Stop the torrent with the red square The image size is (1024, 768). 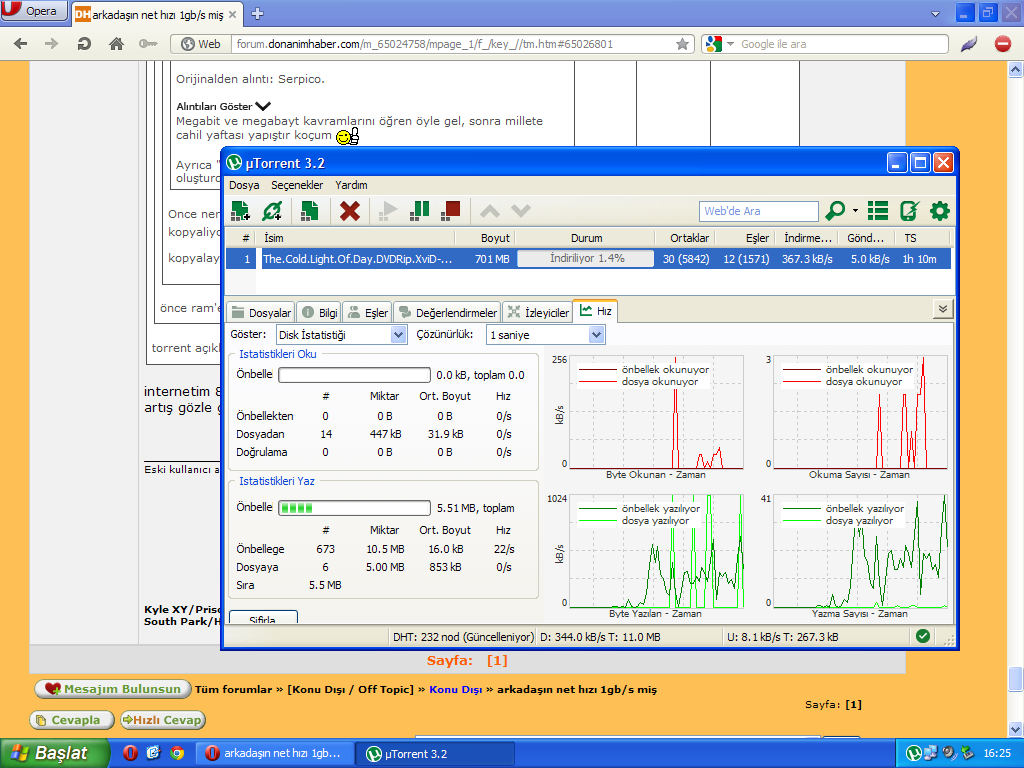(451, 211)
